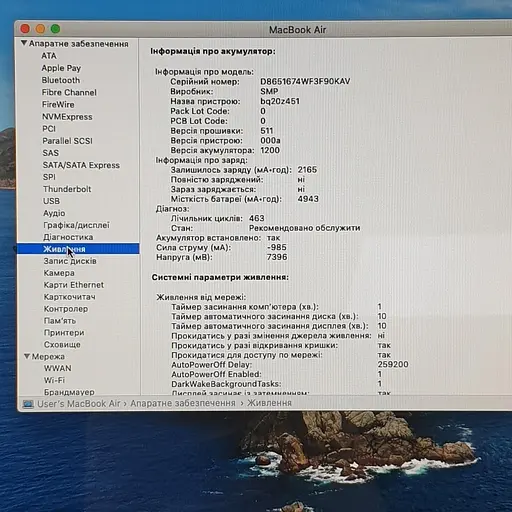Click the battery serial number D8651674WF3F90KAV
The width and height of the screenshot is (512, 512).
305,82
